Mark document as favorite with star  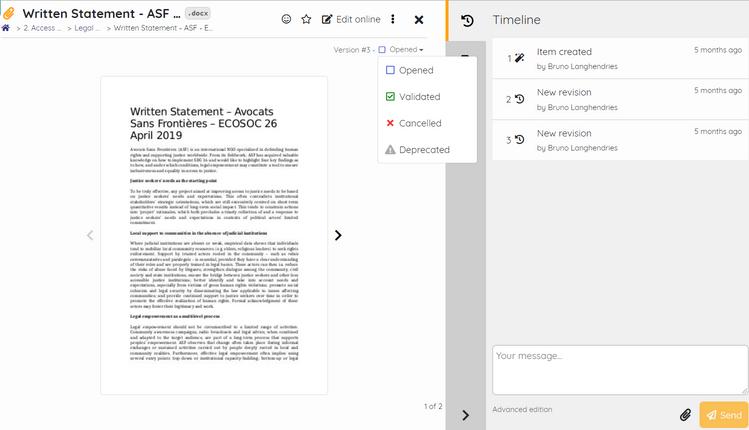[x=306, y=19]
